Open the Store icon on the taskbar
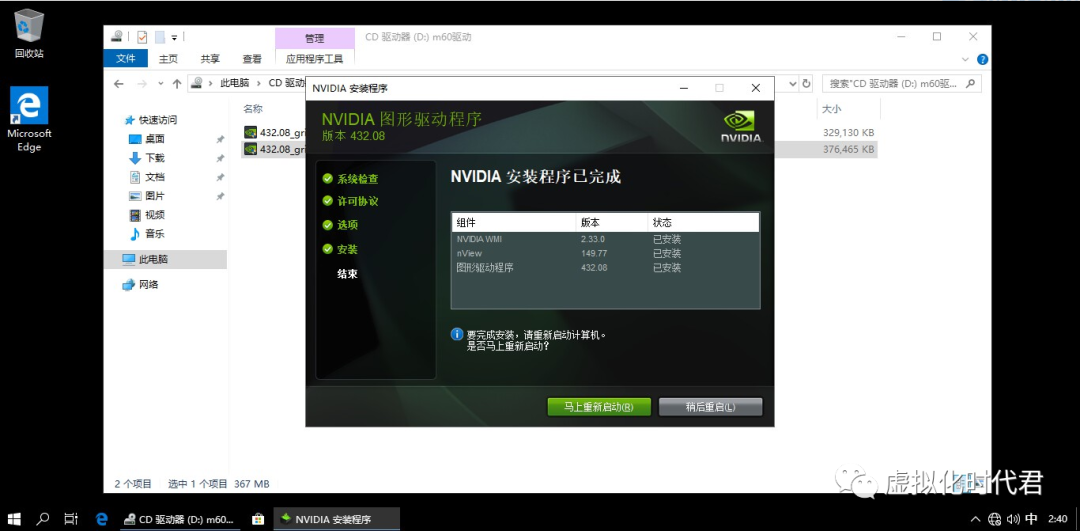The image size is (1080, 531). pos(258,519)
